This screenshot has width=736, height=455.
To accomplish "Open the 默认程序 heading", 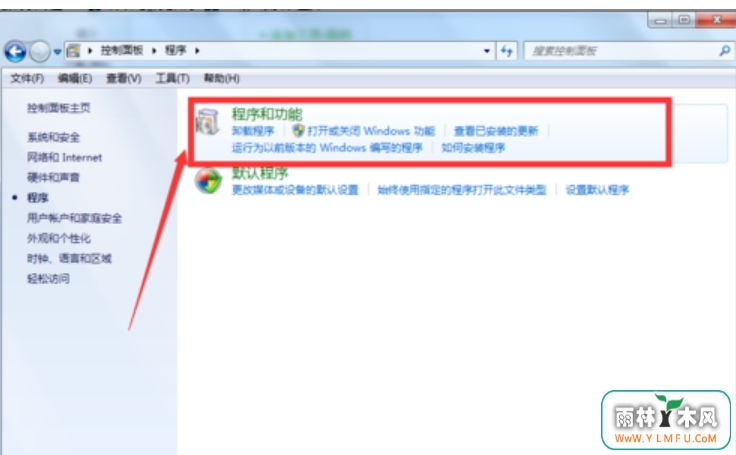I will click(x=260, y=173).
